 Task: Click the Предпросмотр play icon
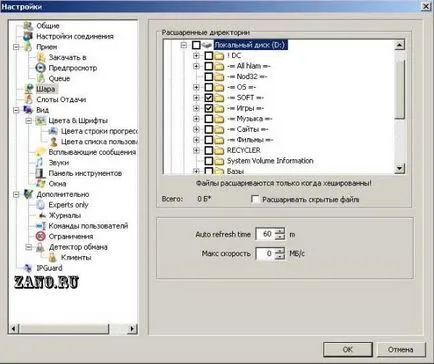[40, 68]
